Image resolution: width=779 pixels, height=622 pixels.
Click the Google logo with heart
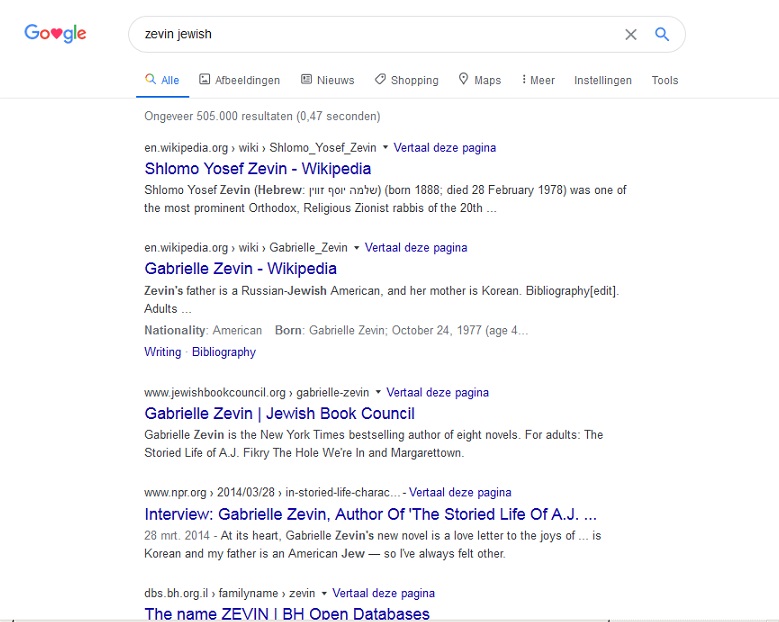tap(55, 33)
